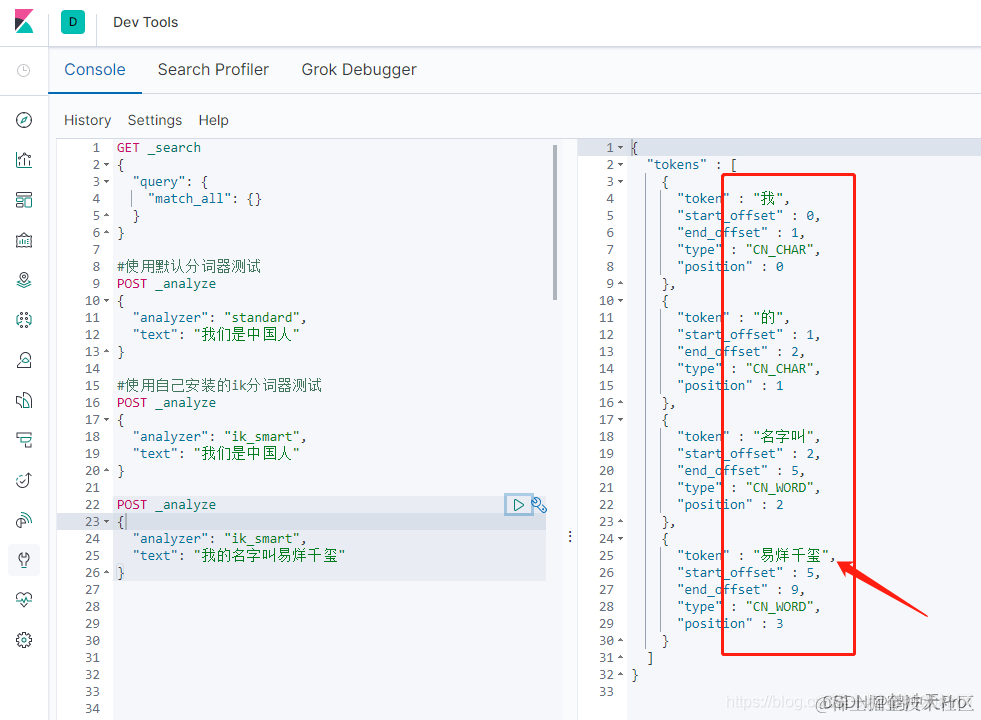Open Management gear icon in sidebar
The width and height of the screenshot is (981, 720).
[24, 640]
